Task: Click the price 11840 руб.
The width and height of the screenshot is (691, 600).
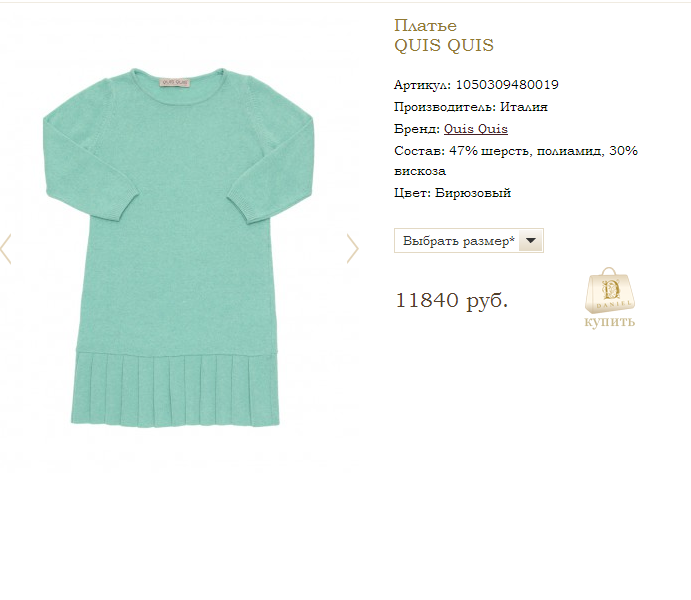Action: tap(452, 300)
